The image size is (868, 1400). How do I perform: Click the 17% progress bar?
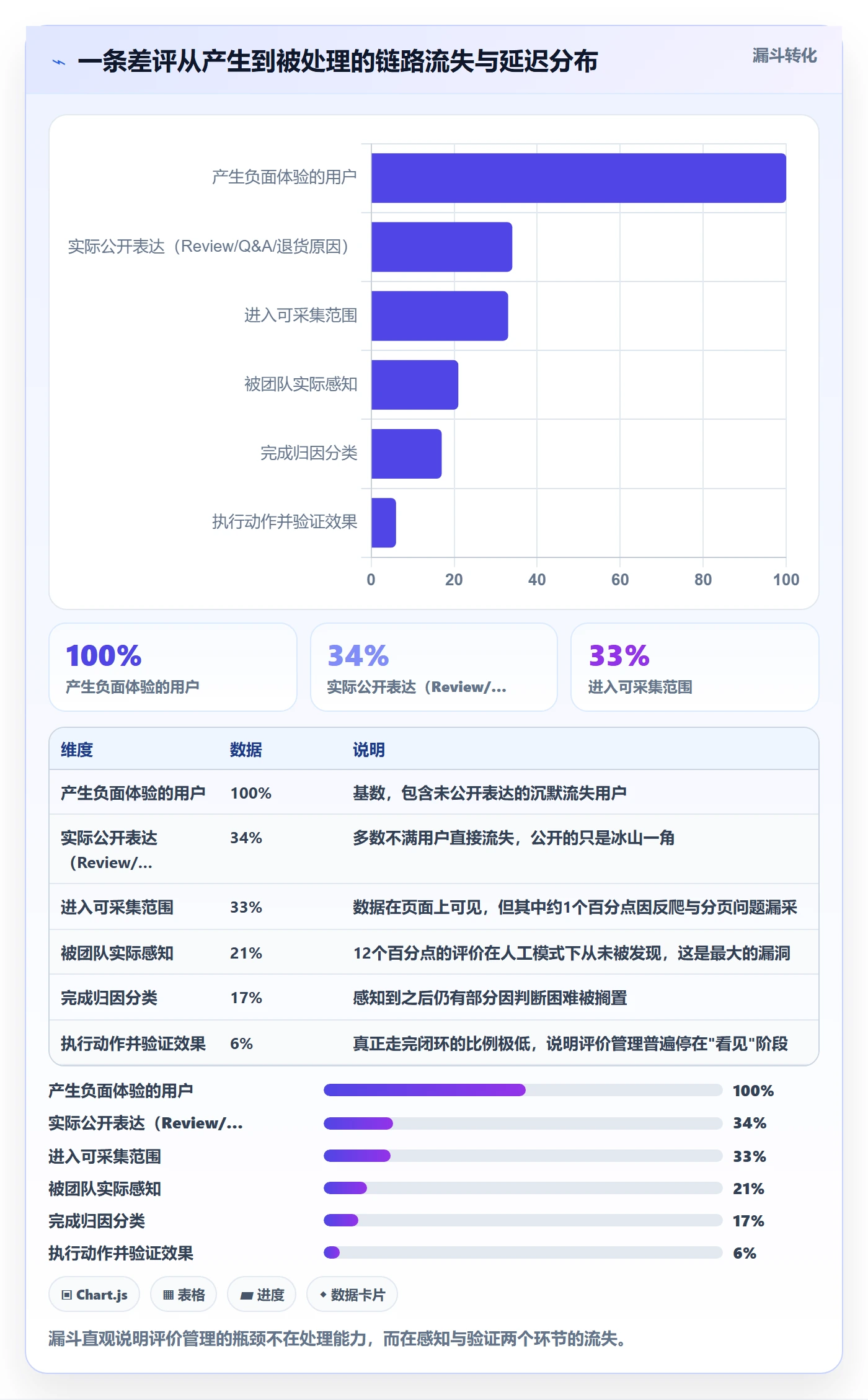[523, 1220]
